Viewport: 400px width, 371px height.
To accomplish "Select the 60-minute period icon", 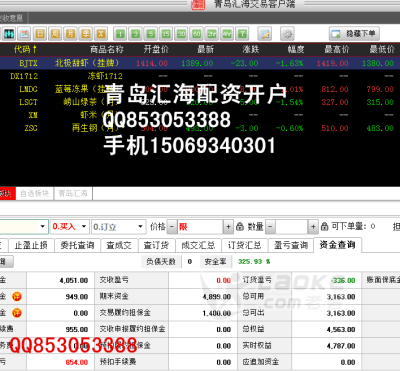I will 196,33.
